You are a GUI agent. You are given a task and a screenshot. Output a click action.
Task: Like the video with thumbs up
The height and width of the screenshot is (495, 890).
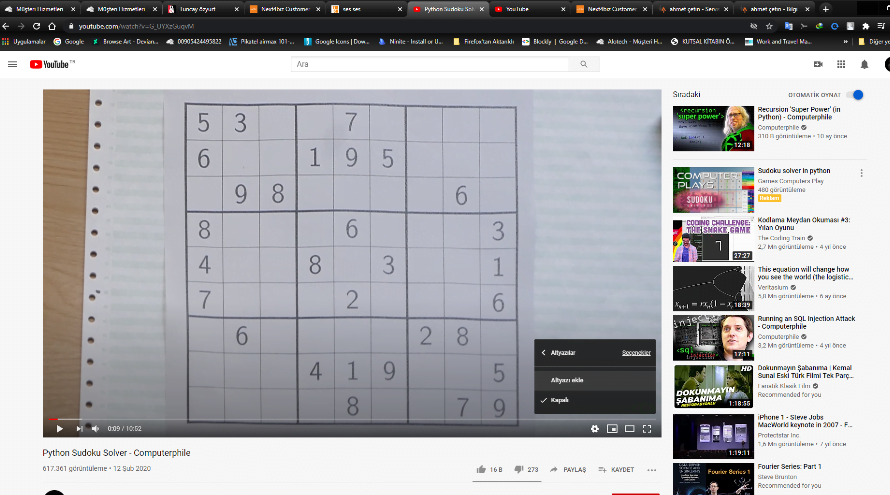coord(483,469)
